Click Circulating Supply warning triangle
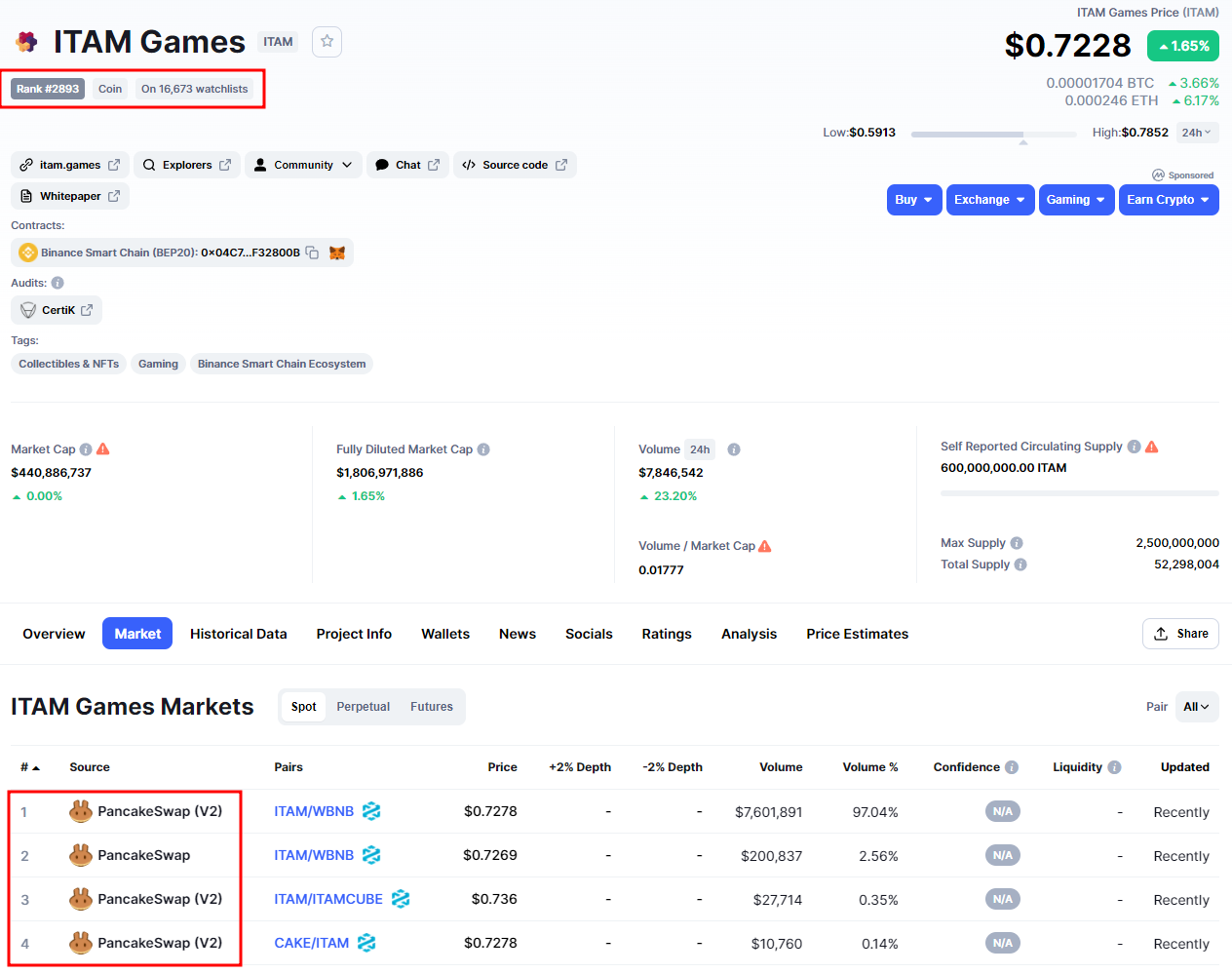 1152,447
